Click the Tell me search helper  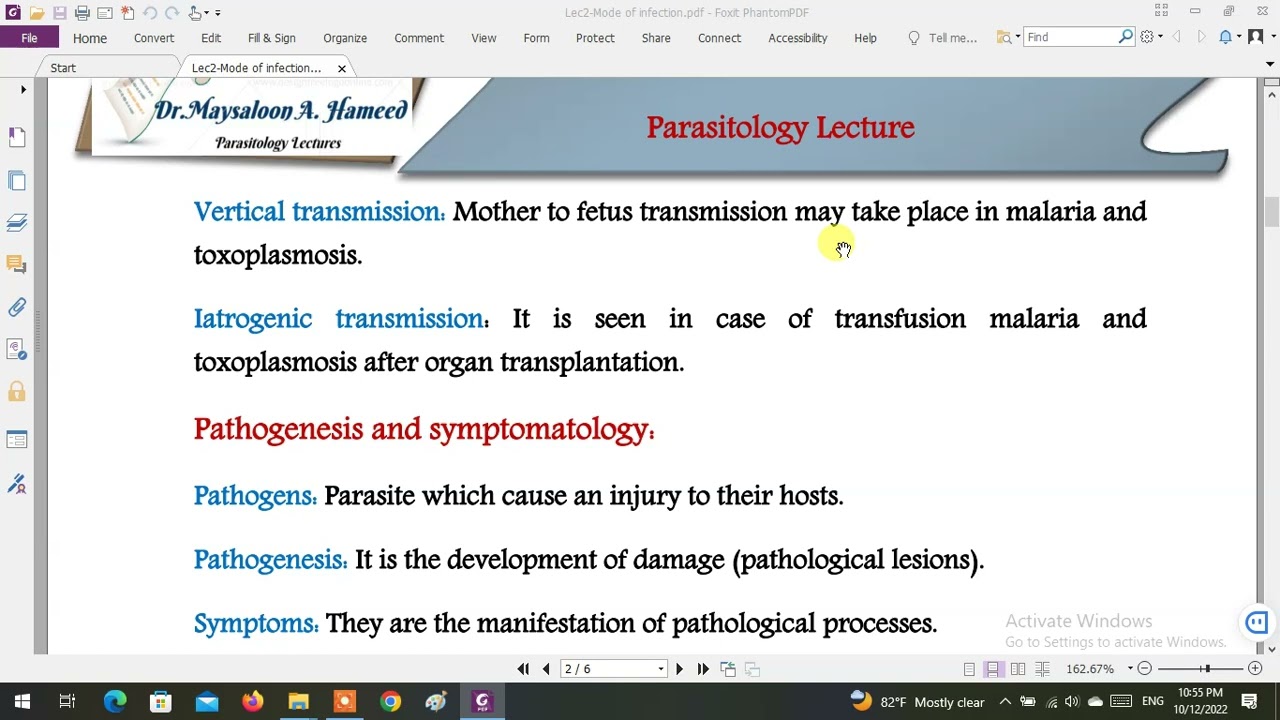click(942, 38)
